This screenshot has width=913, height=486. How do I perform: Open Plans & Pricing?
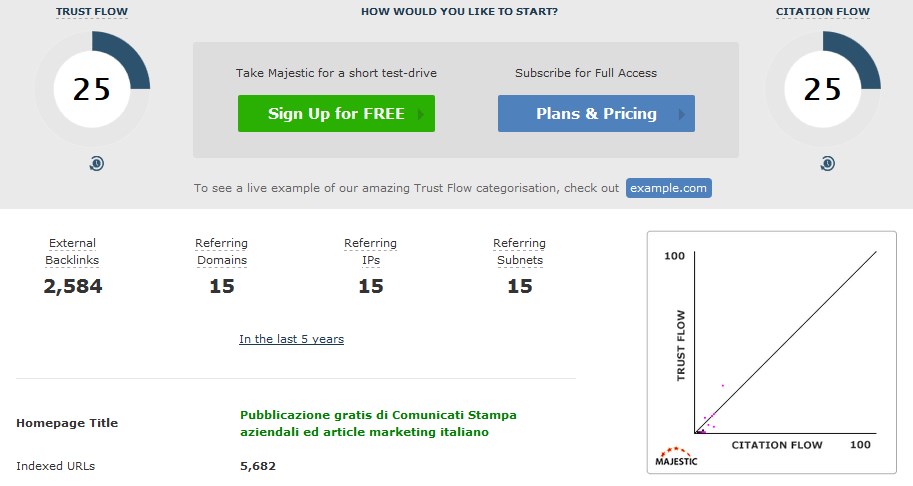coord(596,114)
